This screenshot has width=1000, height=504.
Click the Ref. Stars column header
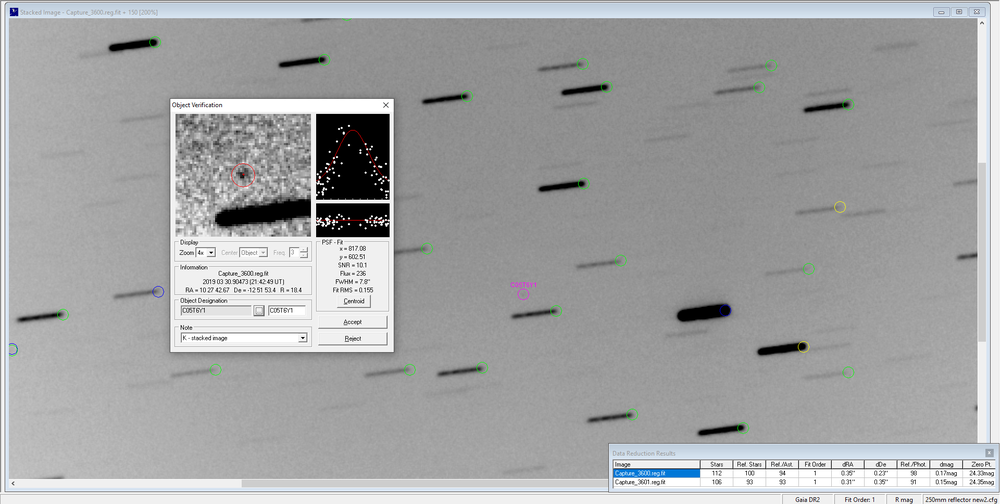click(x=749, y=464)
